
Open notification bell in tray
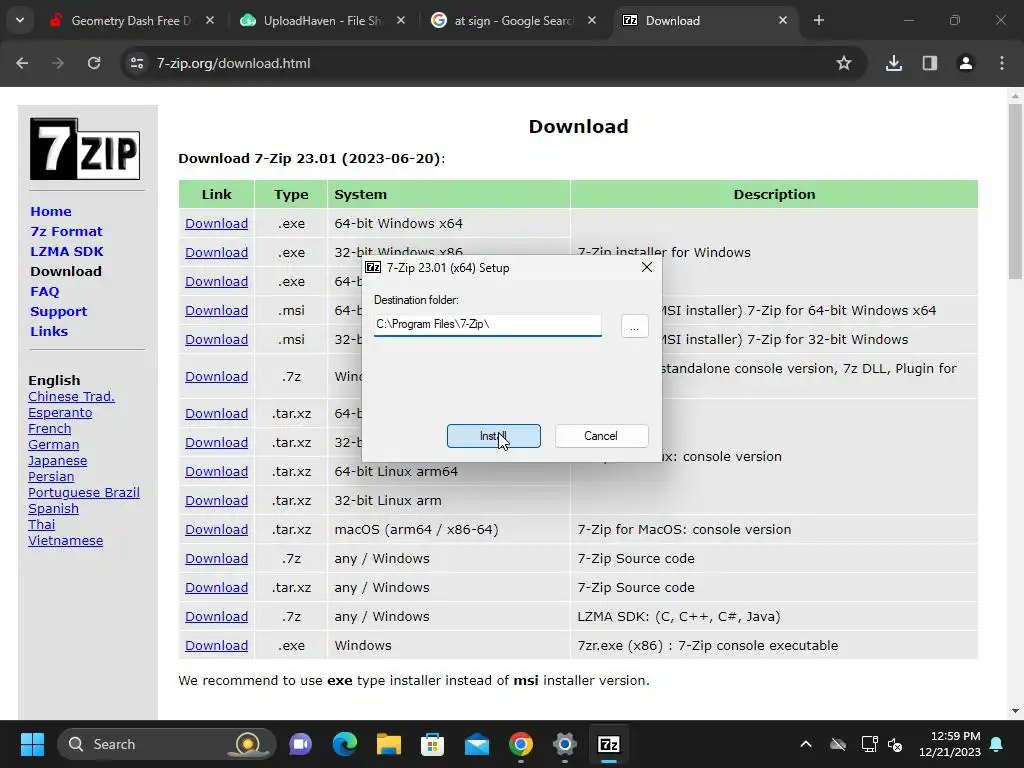997,744
